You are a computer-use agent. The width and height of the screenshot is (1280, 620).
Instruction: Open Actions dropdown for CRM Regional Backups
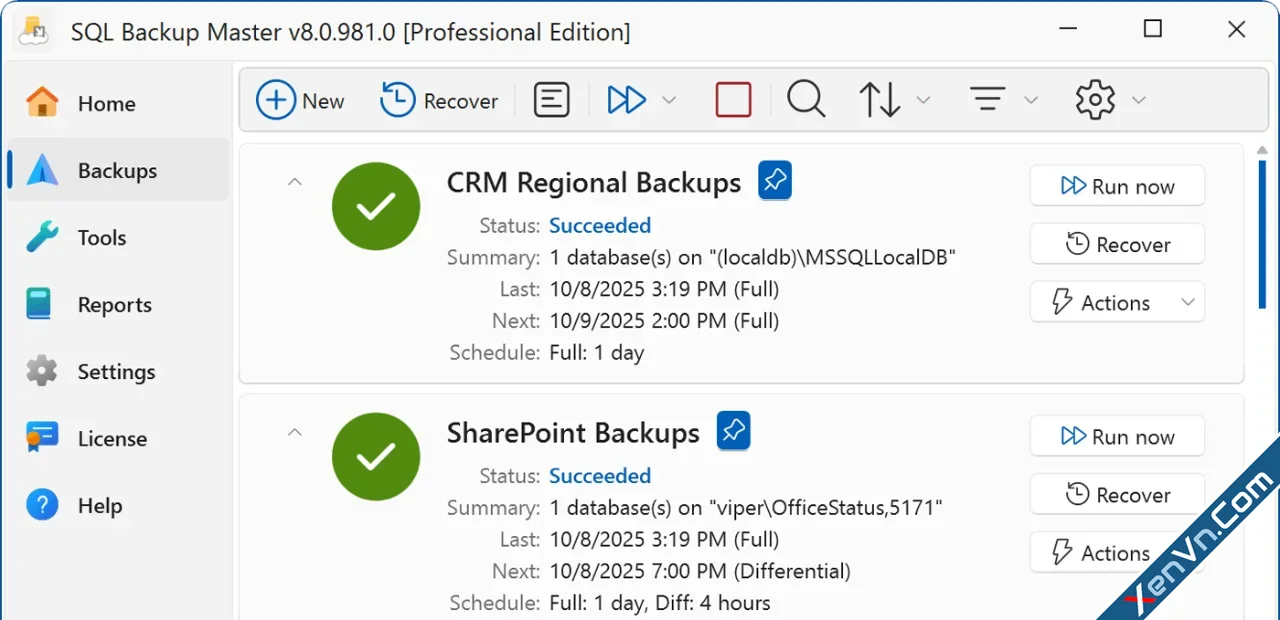[x=1117, y=302]
